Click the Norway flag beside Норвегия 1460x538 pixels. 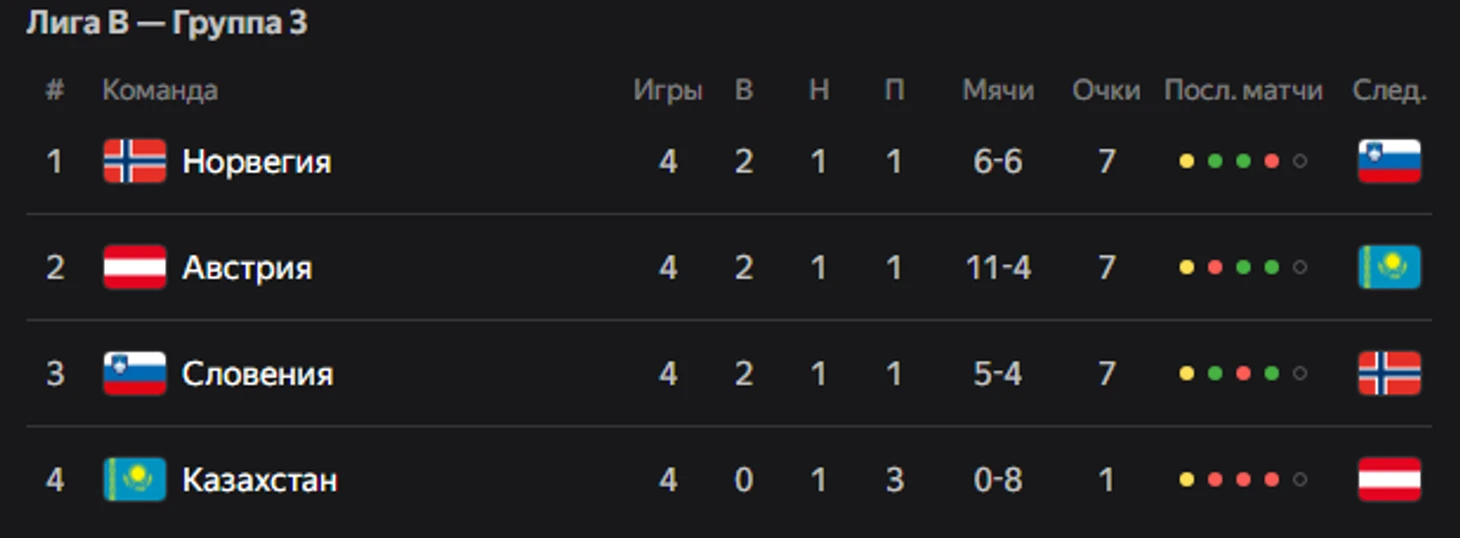(134, 161)
